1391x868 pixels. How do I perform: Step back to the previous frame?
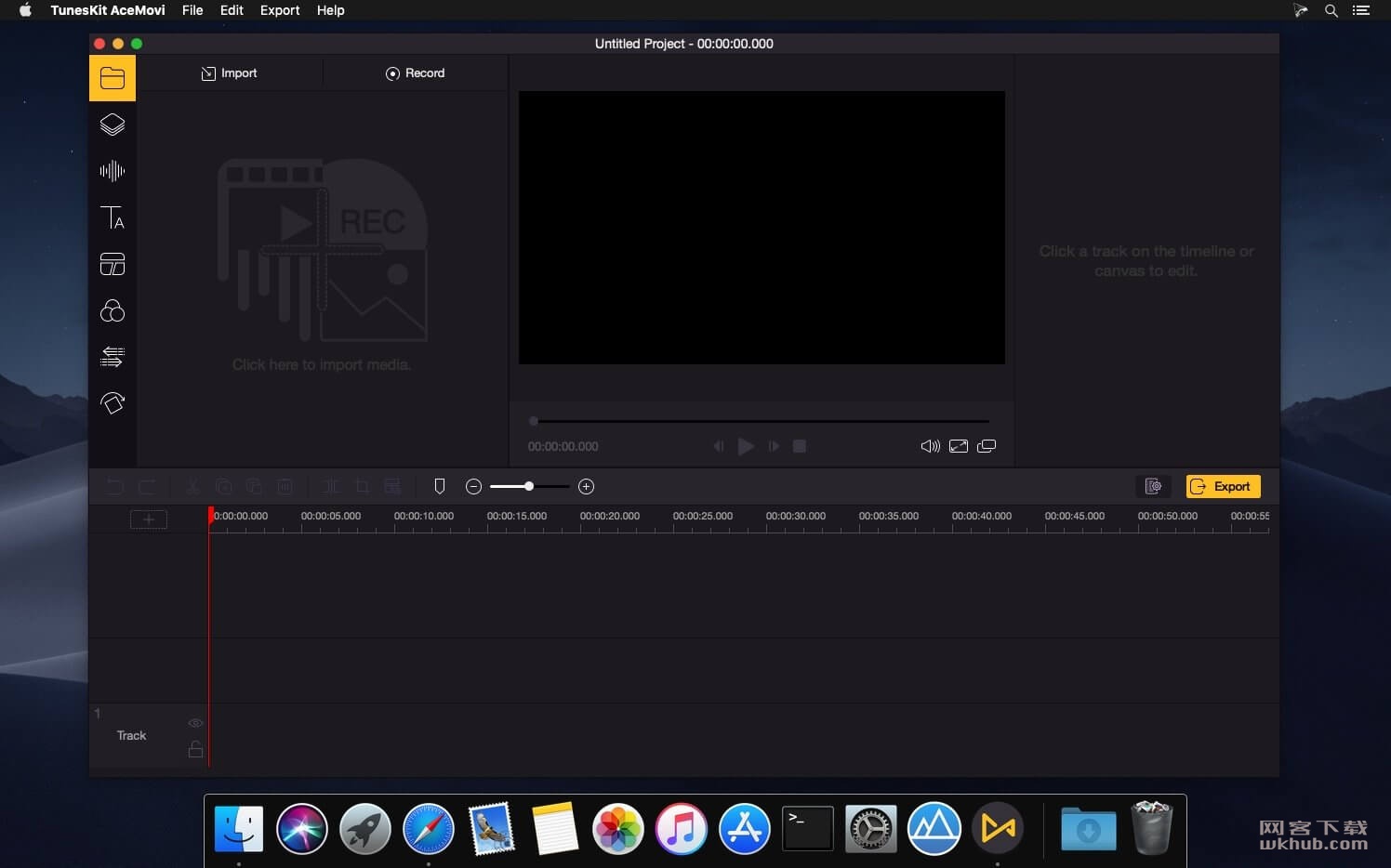click(718, 446)
